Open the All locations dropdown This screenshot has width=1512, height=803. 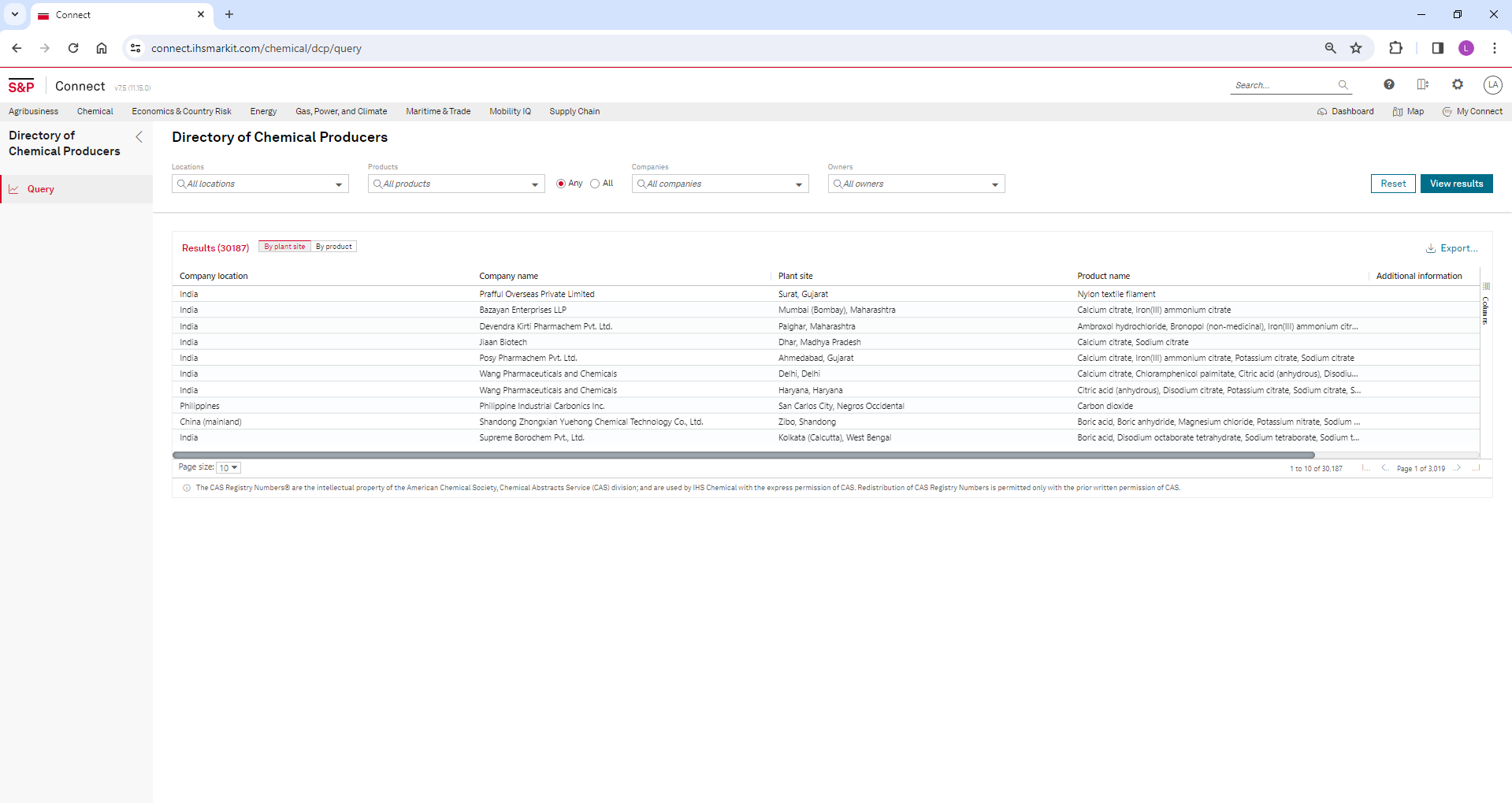[x=260, y=184]
